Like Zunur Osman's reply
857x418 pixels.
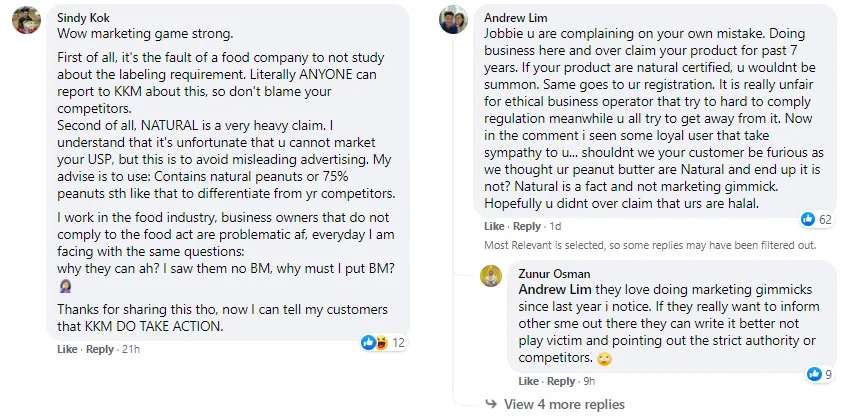528,381
